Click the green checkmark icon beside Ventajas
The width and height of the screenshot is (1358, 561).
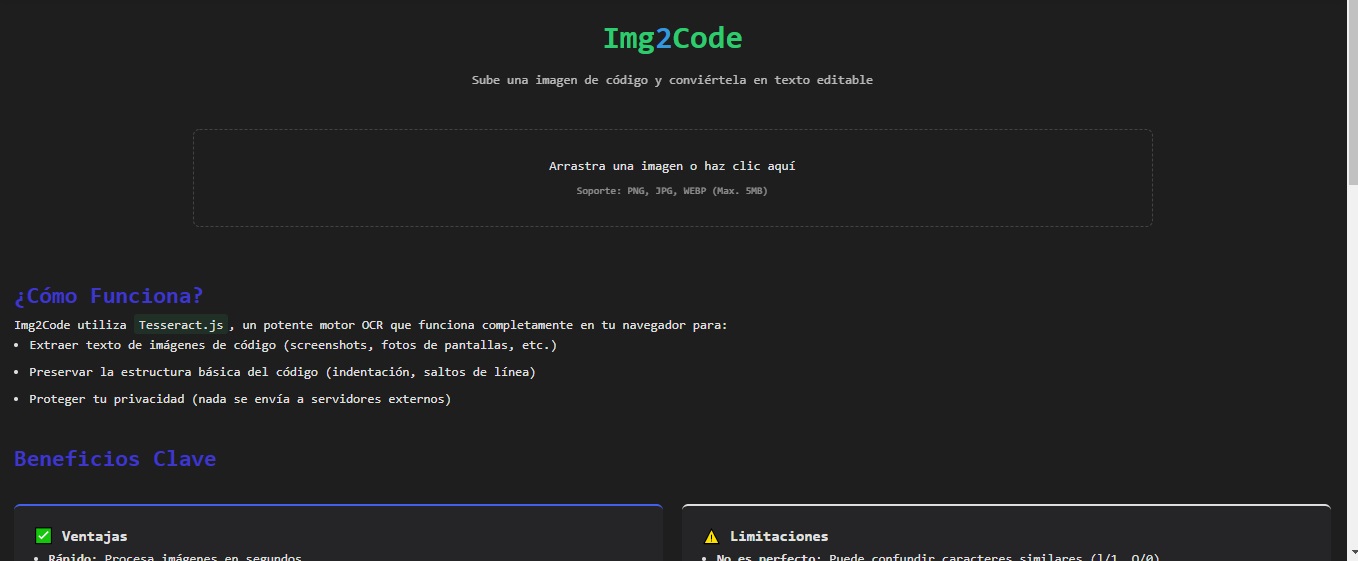point(43,536)
